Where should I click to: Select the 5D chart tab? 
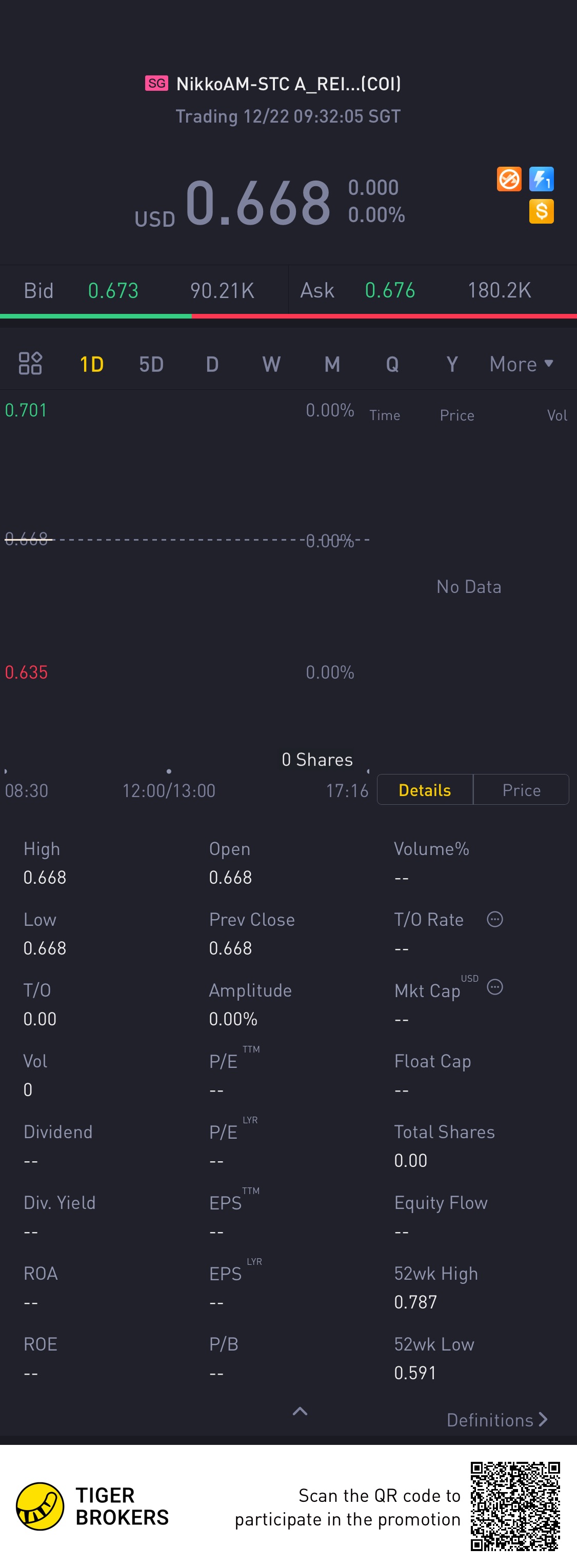click(151, 364)
